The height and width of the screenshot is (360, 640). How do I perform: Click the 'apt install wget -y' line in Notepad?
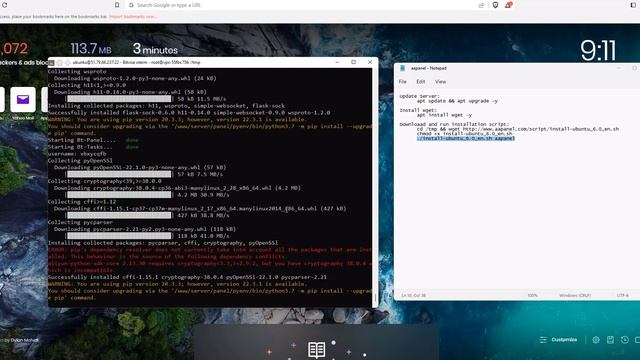[x=444, y=115]
